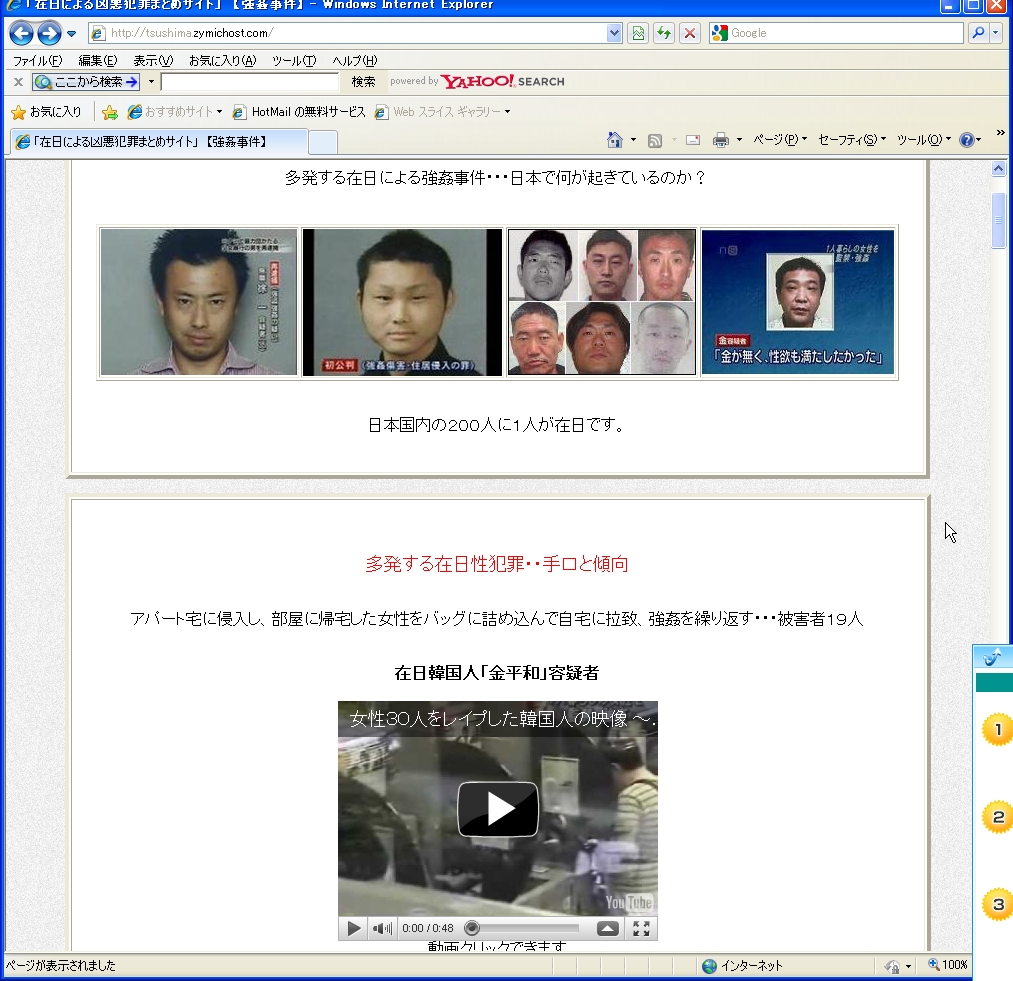1013x981 pixels.
Task: Click the Forward navigation arrow button
Action: pos(49,34)
